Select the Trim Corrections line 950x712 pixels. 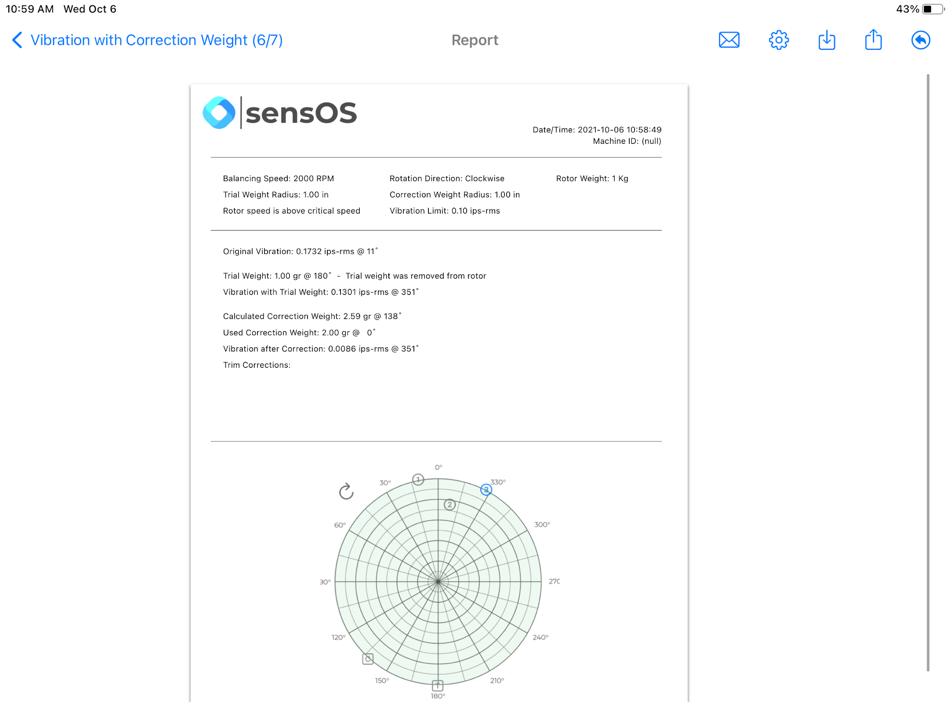tap(255, 364)
